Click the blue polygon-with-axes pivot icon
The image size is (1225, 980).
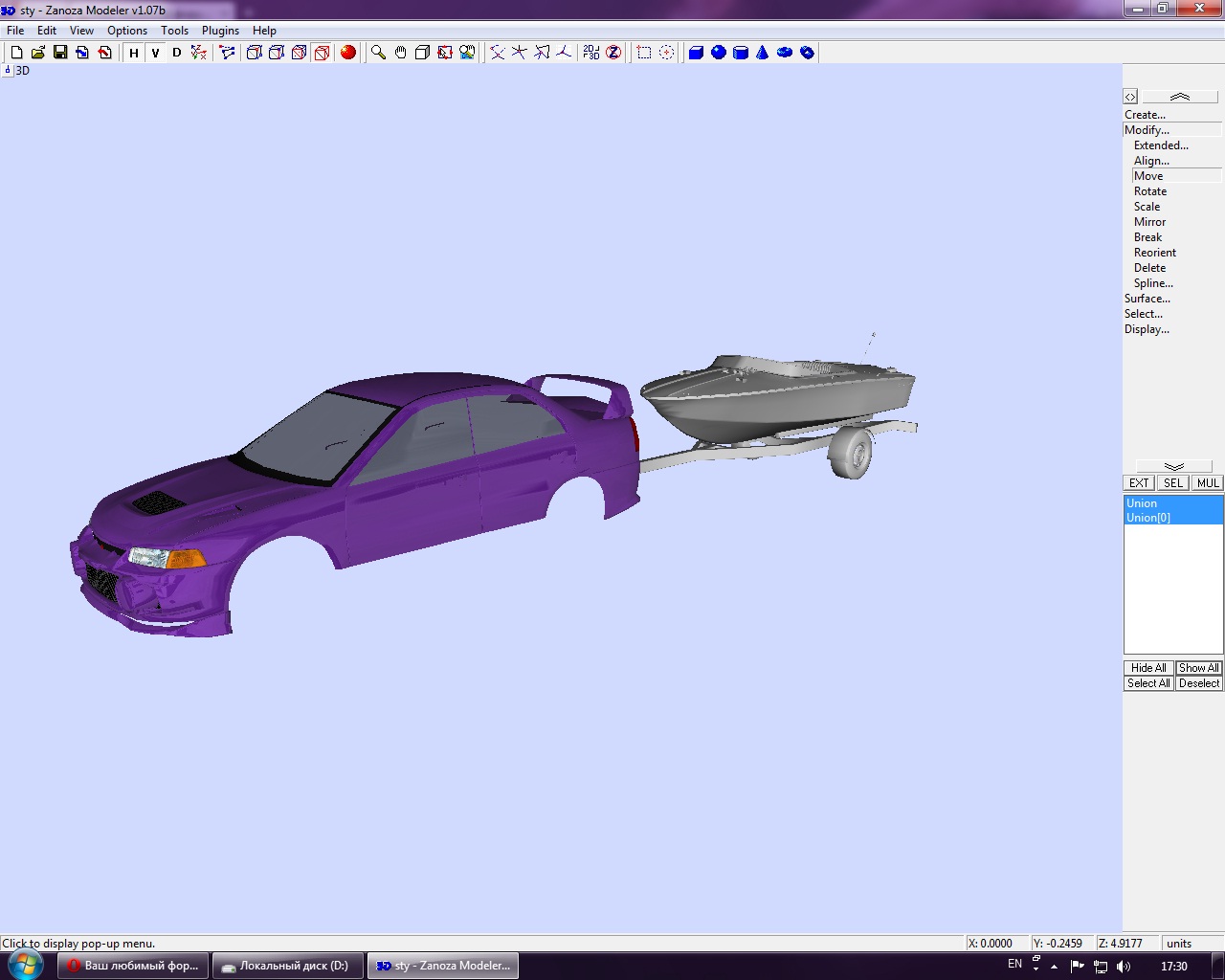pos(542,53)
